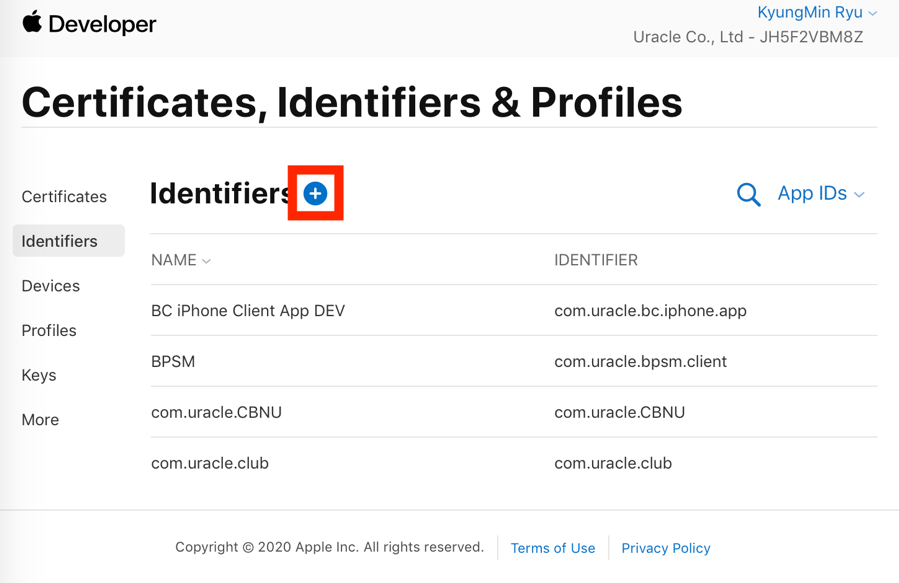Select the com.uracle.CBNU name entry
This screenshot has width=899, height=583.
pyautogui.click(x=216, y=413)
